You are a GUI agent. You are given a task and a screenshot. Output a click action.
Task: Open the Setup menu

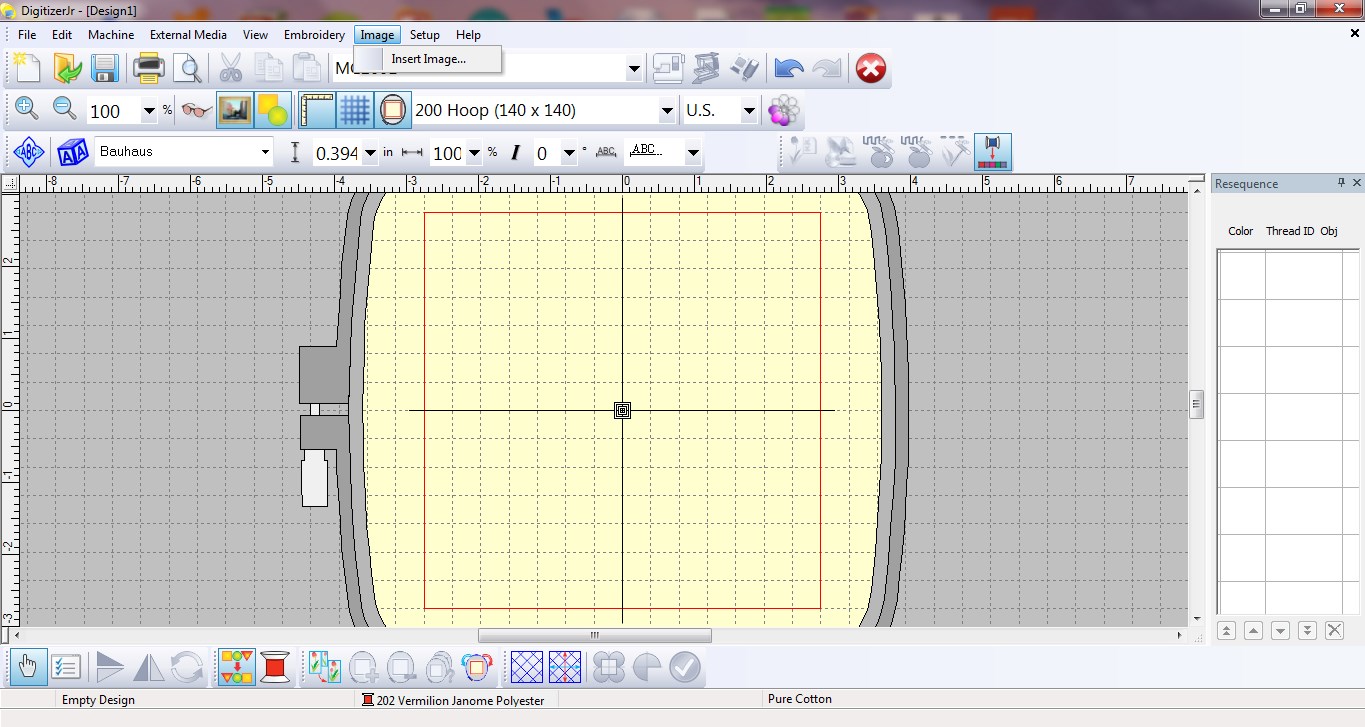[425, 34]
